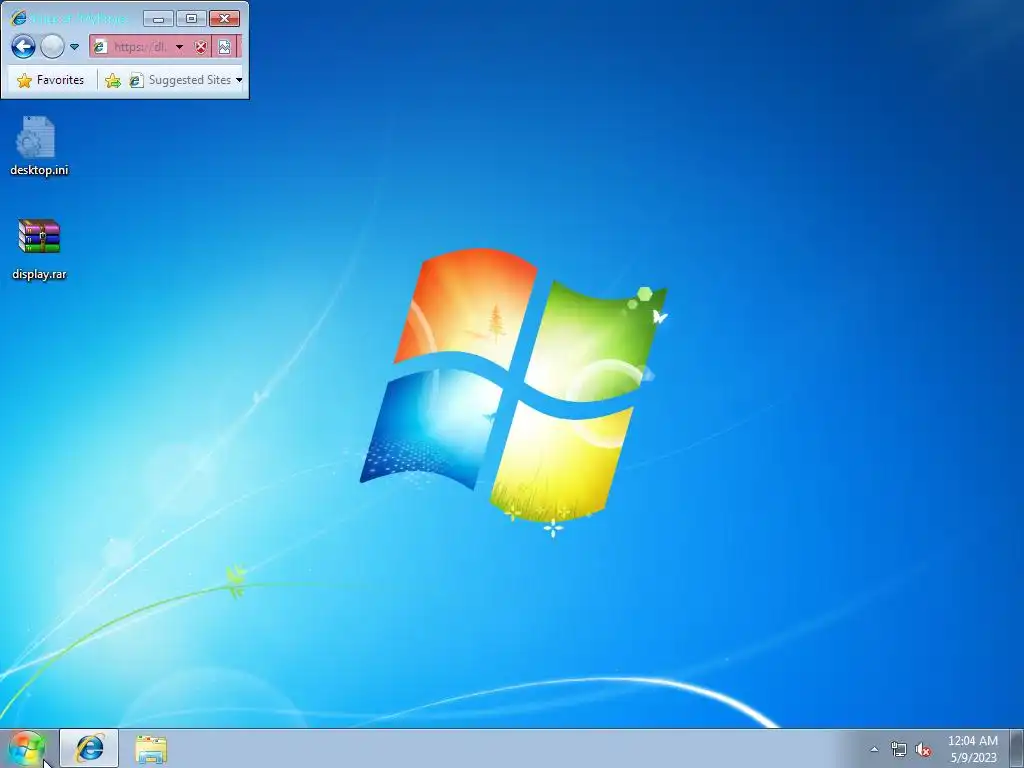The height and width of the screenshot is (768, 1024).
Task: Click the display.rar file name label
Action: pos(39,274)
